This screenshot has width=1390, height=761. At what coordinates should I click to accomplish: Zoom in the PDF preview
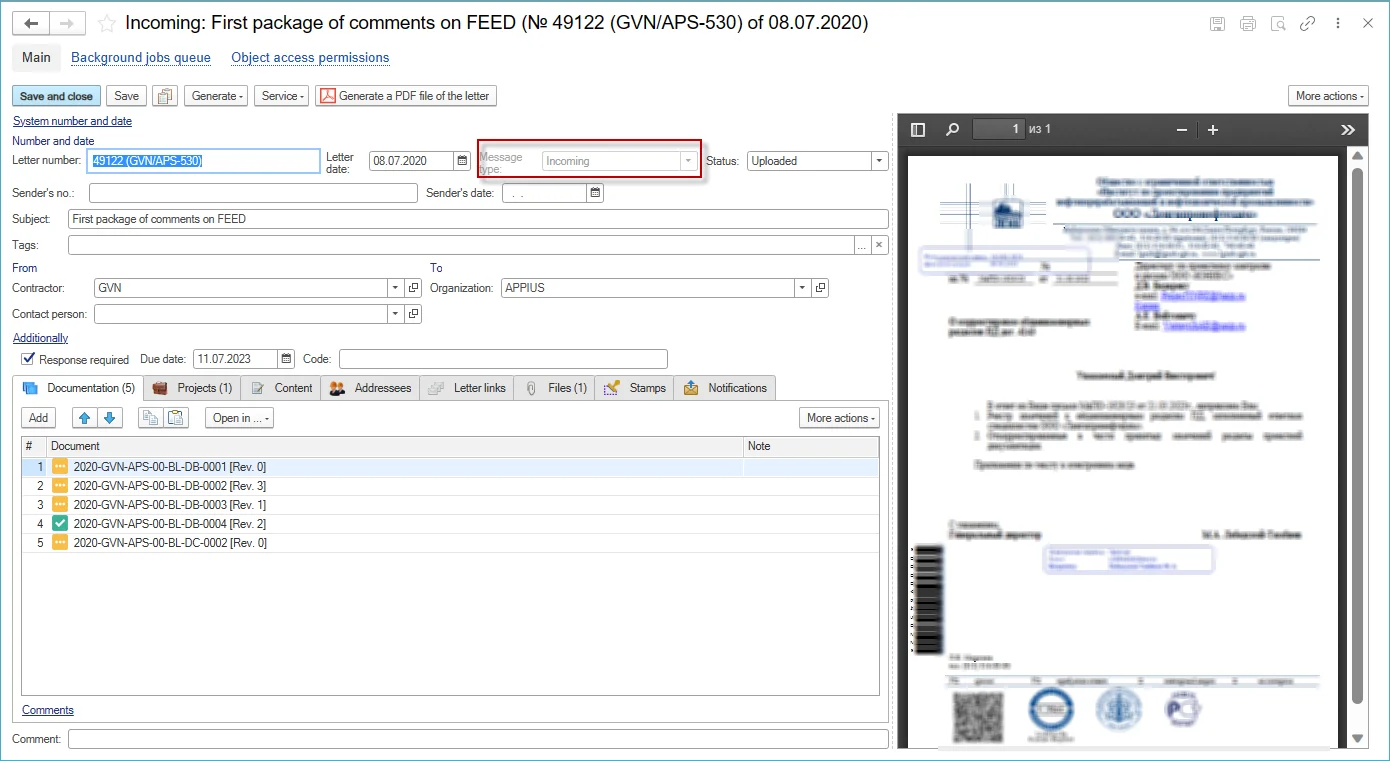coord(1213,130)
